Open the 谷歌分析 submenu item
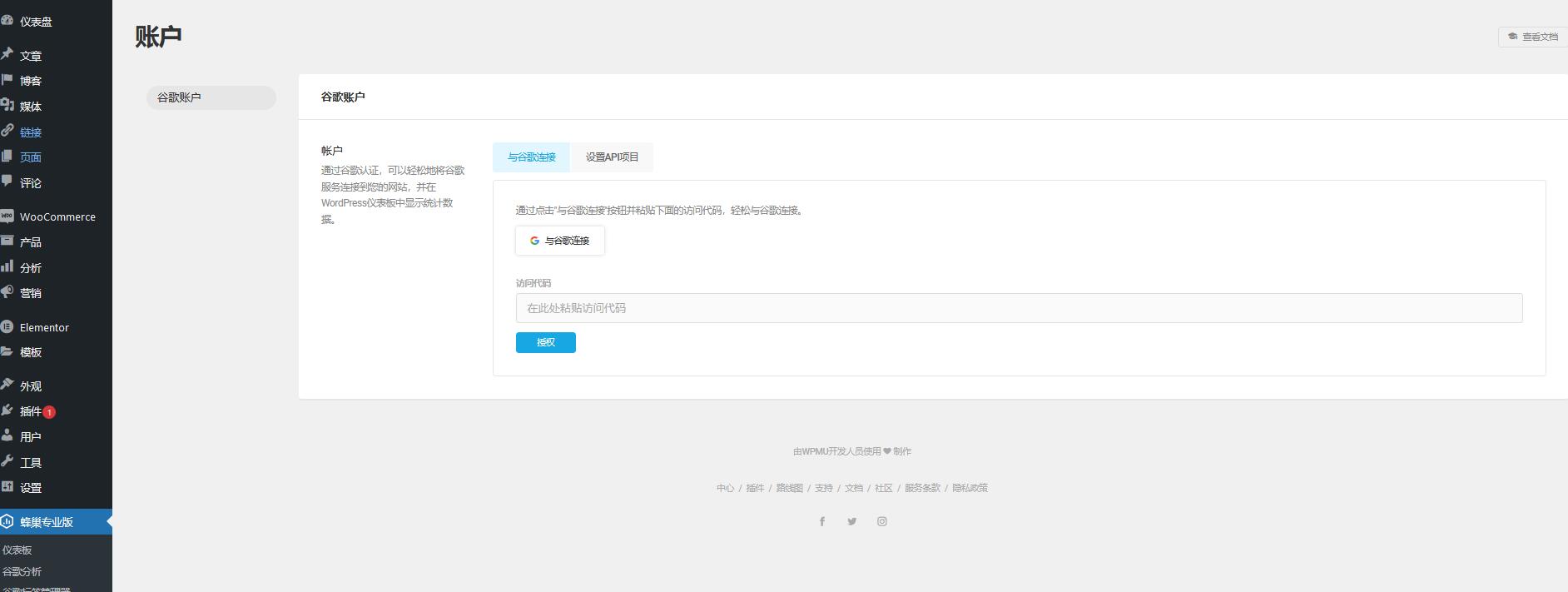This screenshot has height=592, width=1568. 22,571
